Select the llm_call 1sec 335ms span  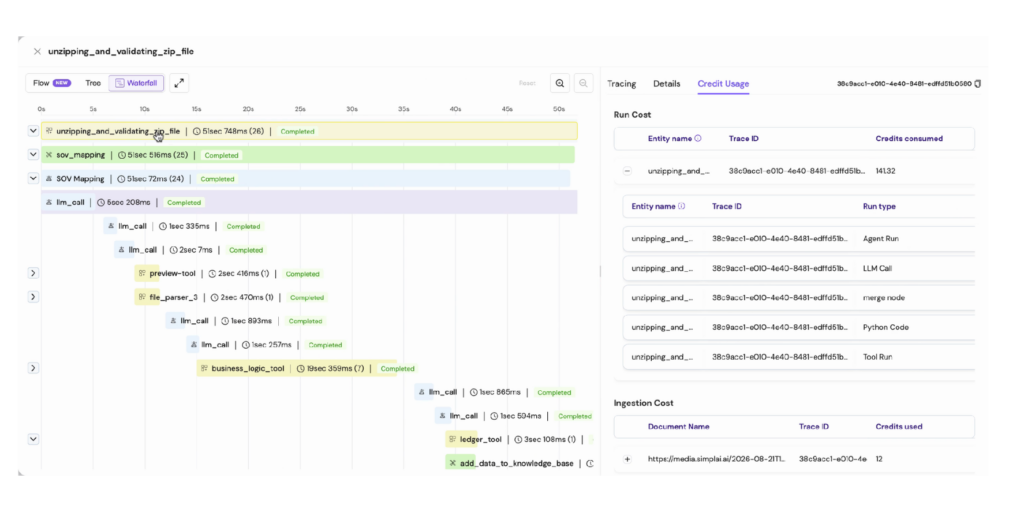(183, 226)
